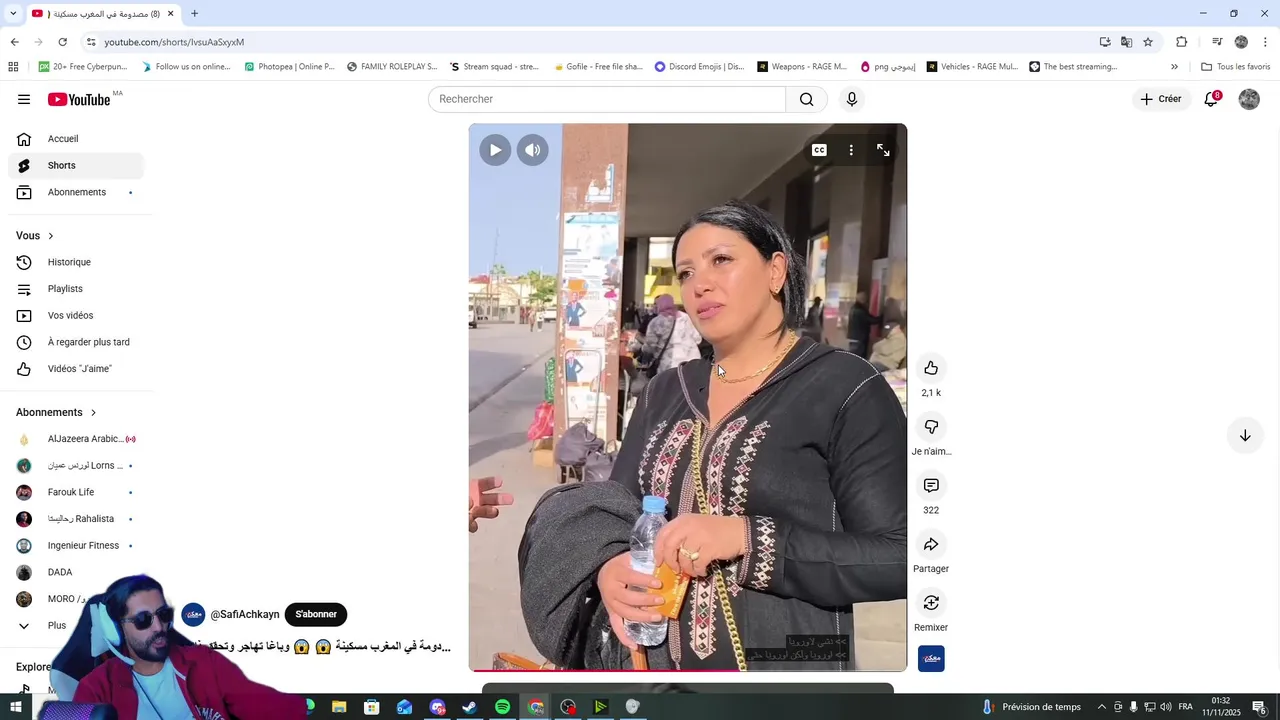This screenshot has height=720, width=1280.
Task: Mute the Shorts video volume
Action: coord(533,150)
